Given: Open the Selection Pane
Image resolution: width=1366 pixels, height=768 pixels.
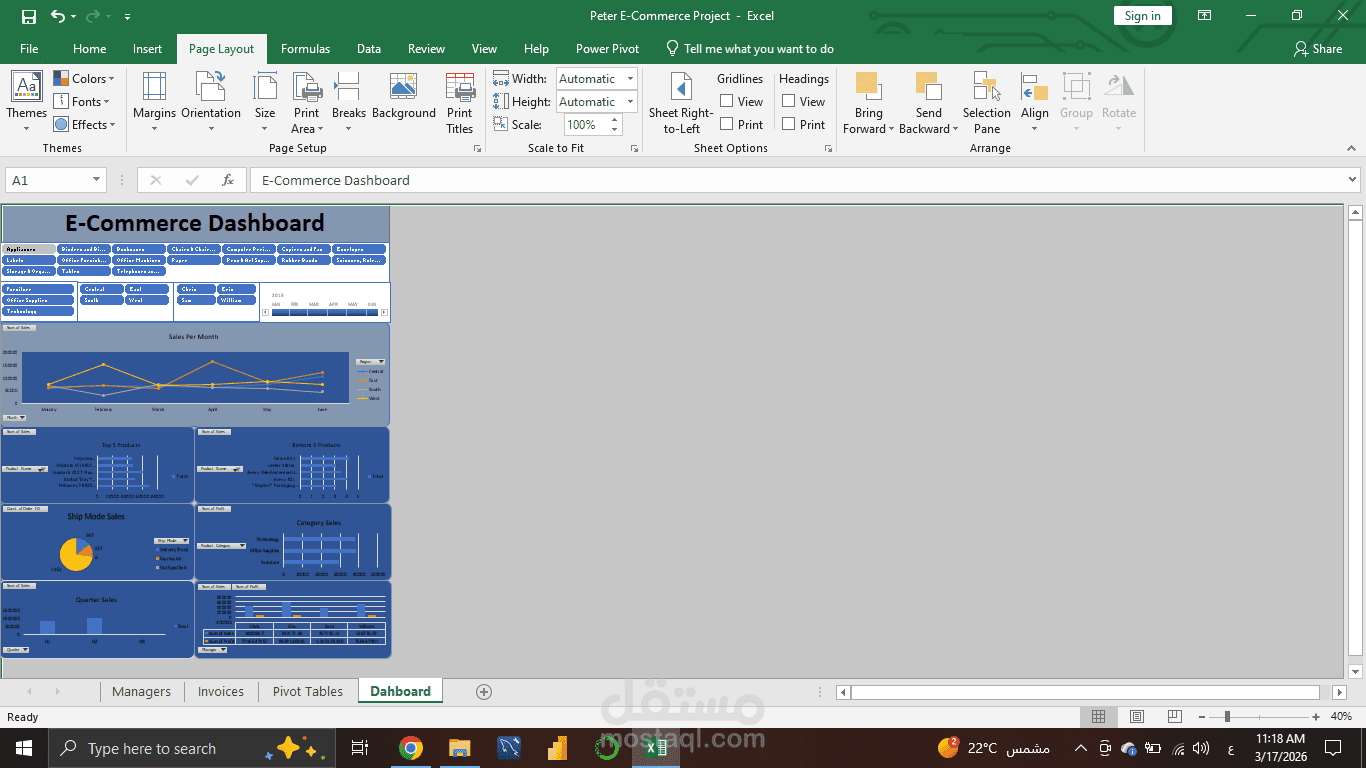Looking at the screenshot, I should [987, 102].
